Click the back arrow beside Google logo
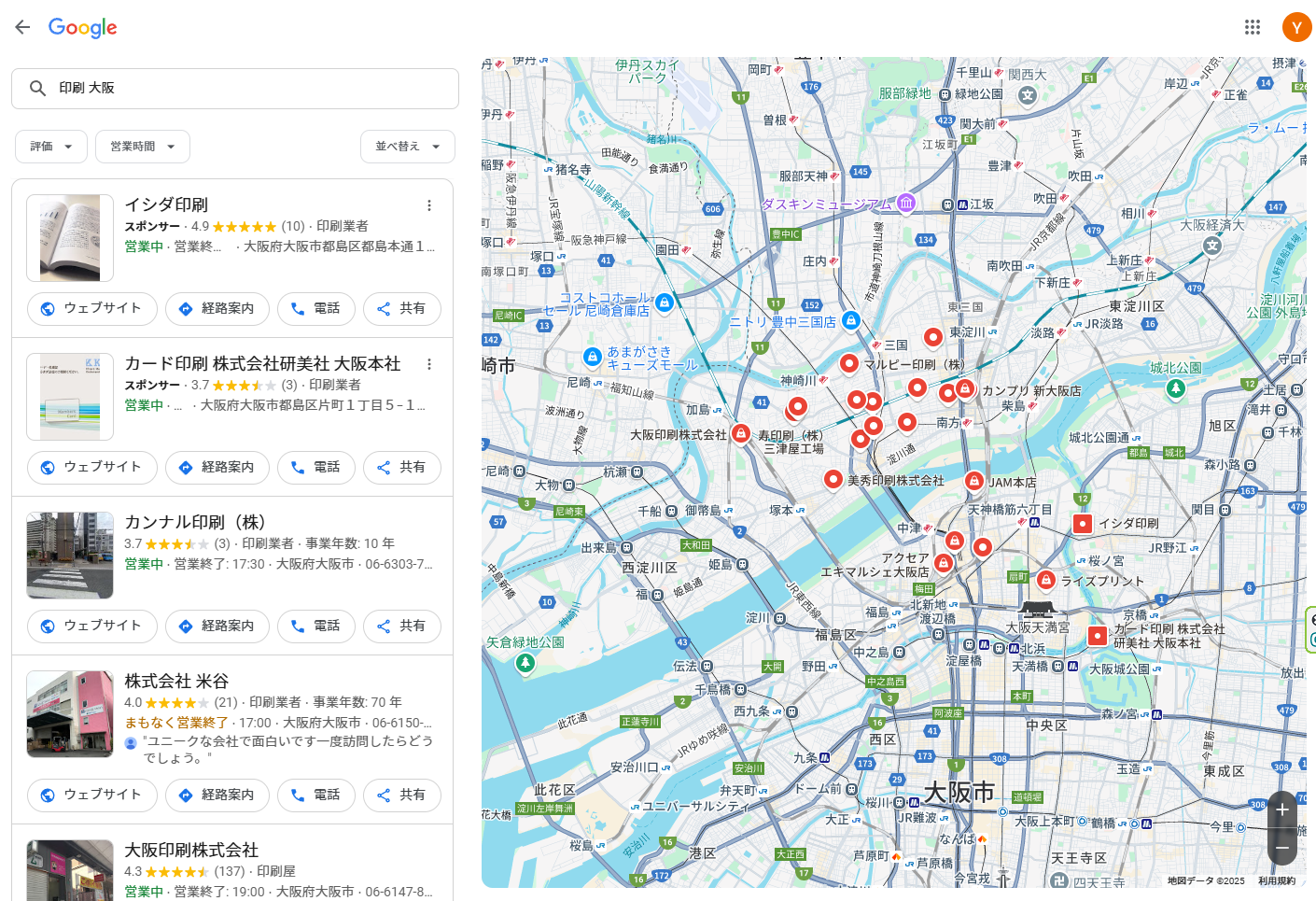 [x=22, y=27]
